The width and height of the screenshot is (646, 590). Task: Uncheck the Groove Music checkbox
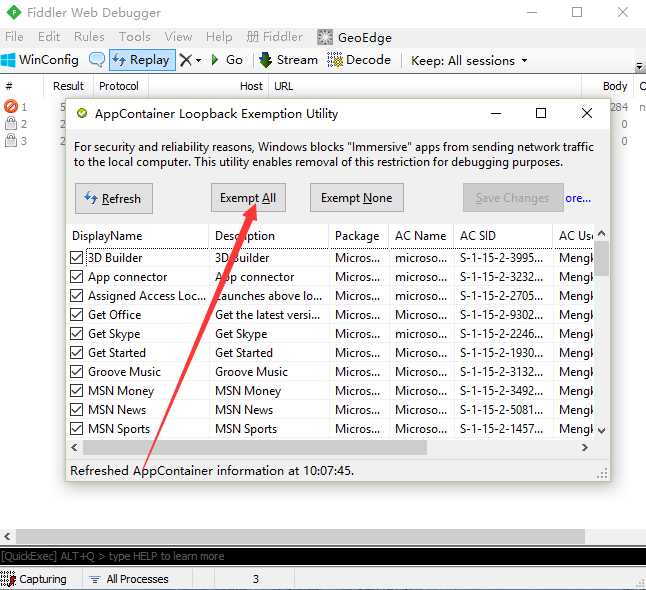click(x=76, y=371)
